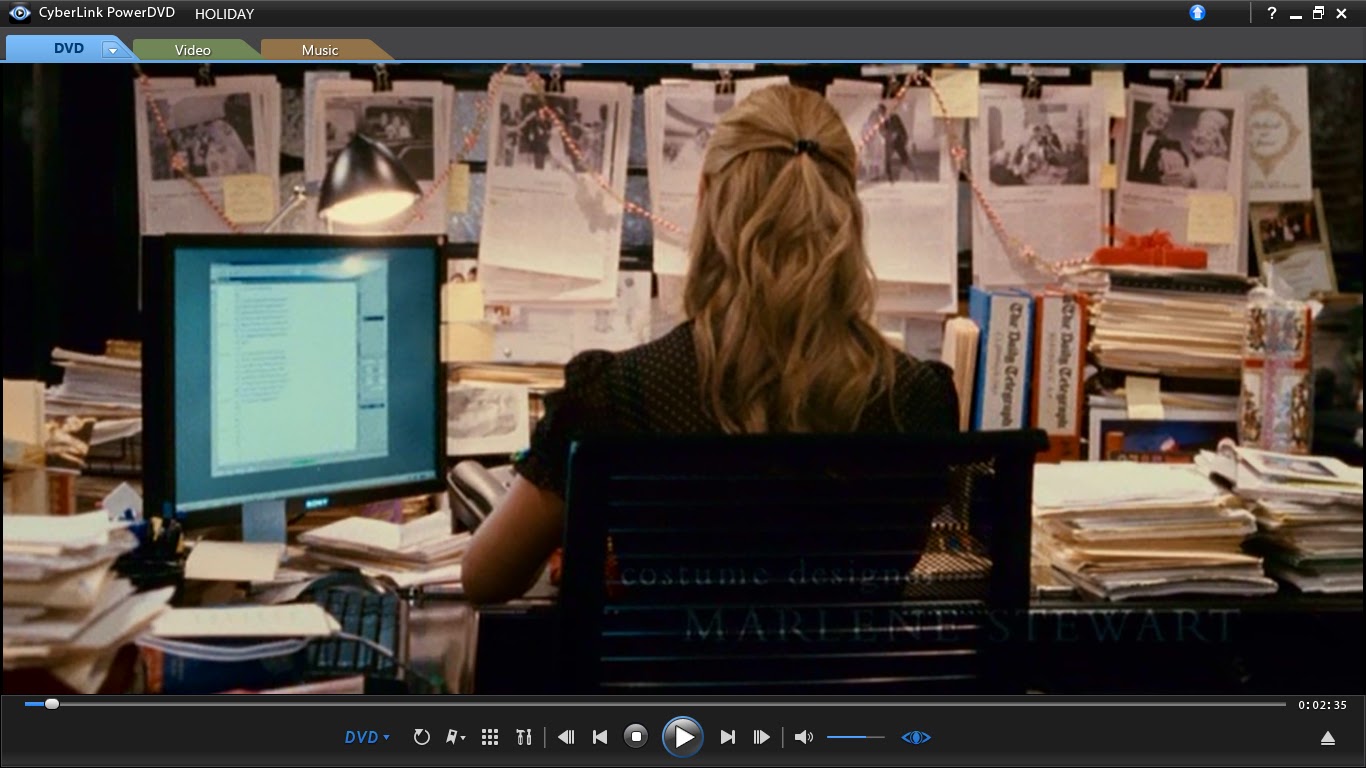This screenshot has width=1366, height=768.
Task: Open the settings tools icon
Action: (x=524, y=737)
